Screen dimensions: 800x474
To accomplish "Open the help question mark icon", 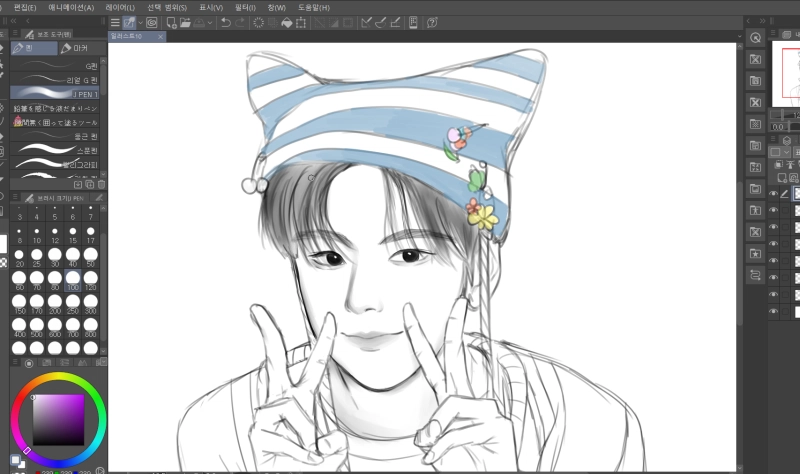I will pyautogui.click(x=432, y=22).
